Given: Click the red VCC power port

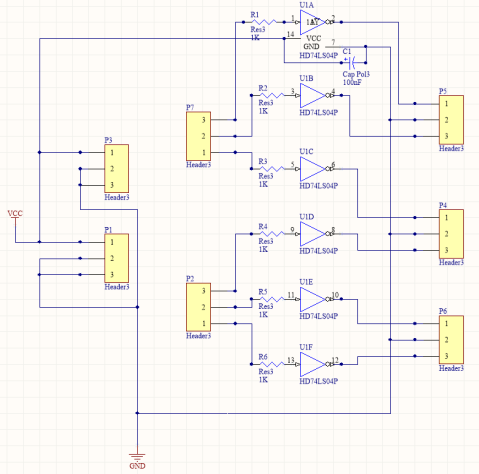Looking at the screenshot, I should [15, 217].
